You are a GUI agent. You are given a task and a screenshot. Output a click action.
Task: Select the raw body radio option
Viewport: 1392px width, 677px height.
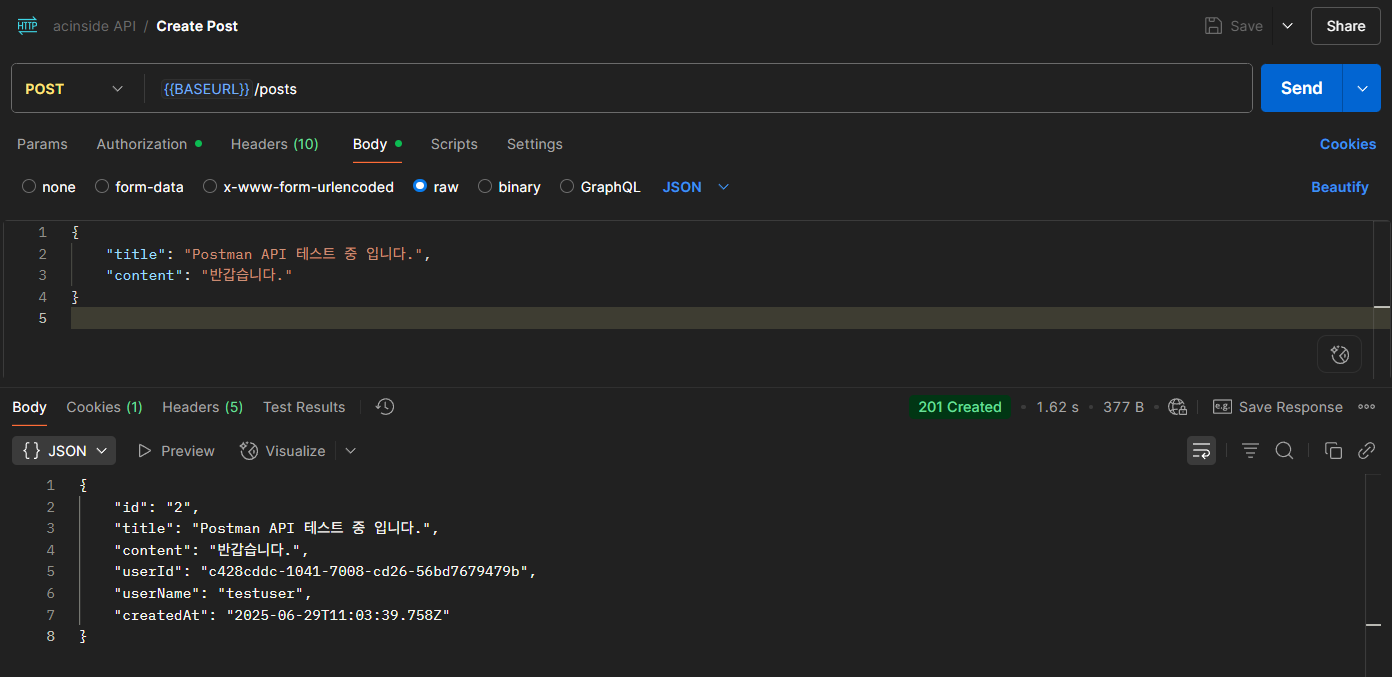tap(420, 186)
